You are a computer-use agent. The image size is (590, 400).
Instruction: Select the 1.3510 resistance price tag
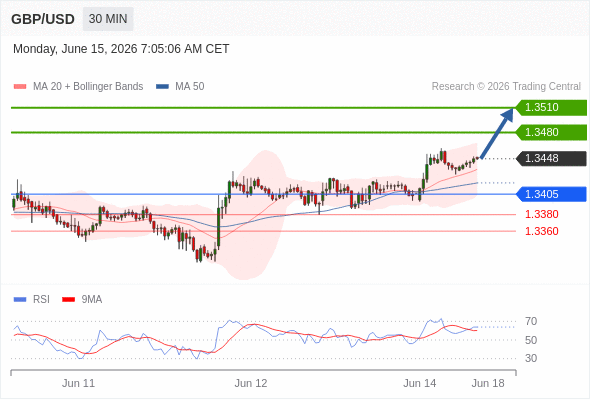pyautogui.click(x=551, y=108)
